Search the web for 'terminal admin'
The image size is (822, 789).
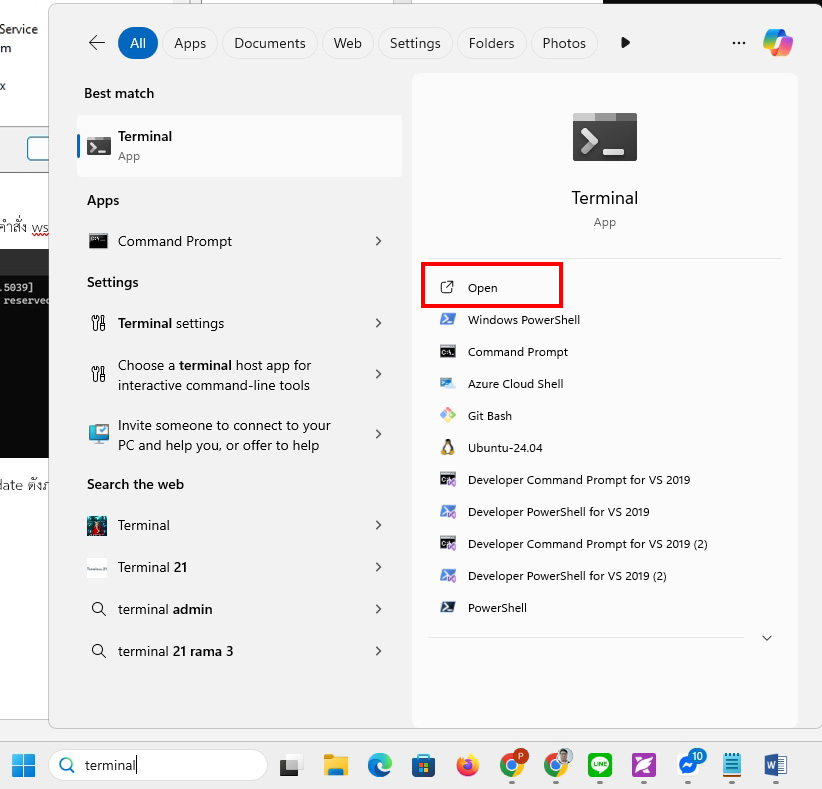point(240,609)
